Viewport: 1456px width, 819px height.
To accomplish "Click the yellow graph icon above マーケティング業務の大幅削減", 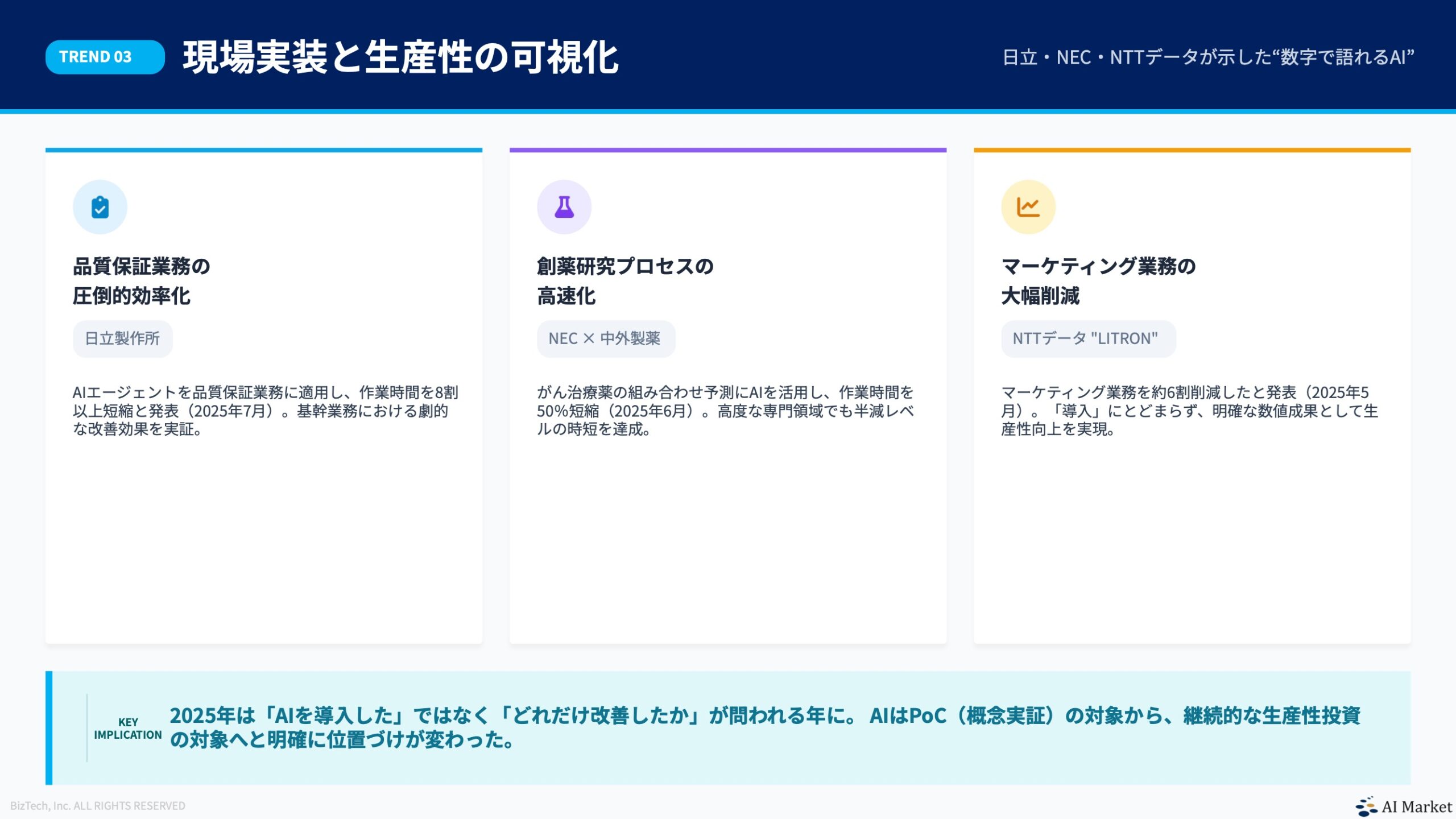I will point(1028,206).
